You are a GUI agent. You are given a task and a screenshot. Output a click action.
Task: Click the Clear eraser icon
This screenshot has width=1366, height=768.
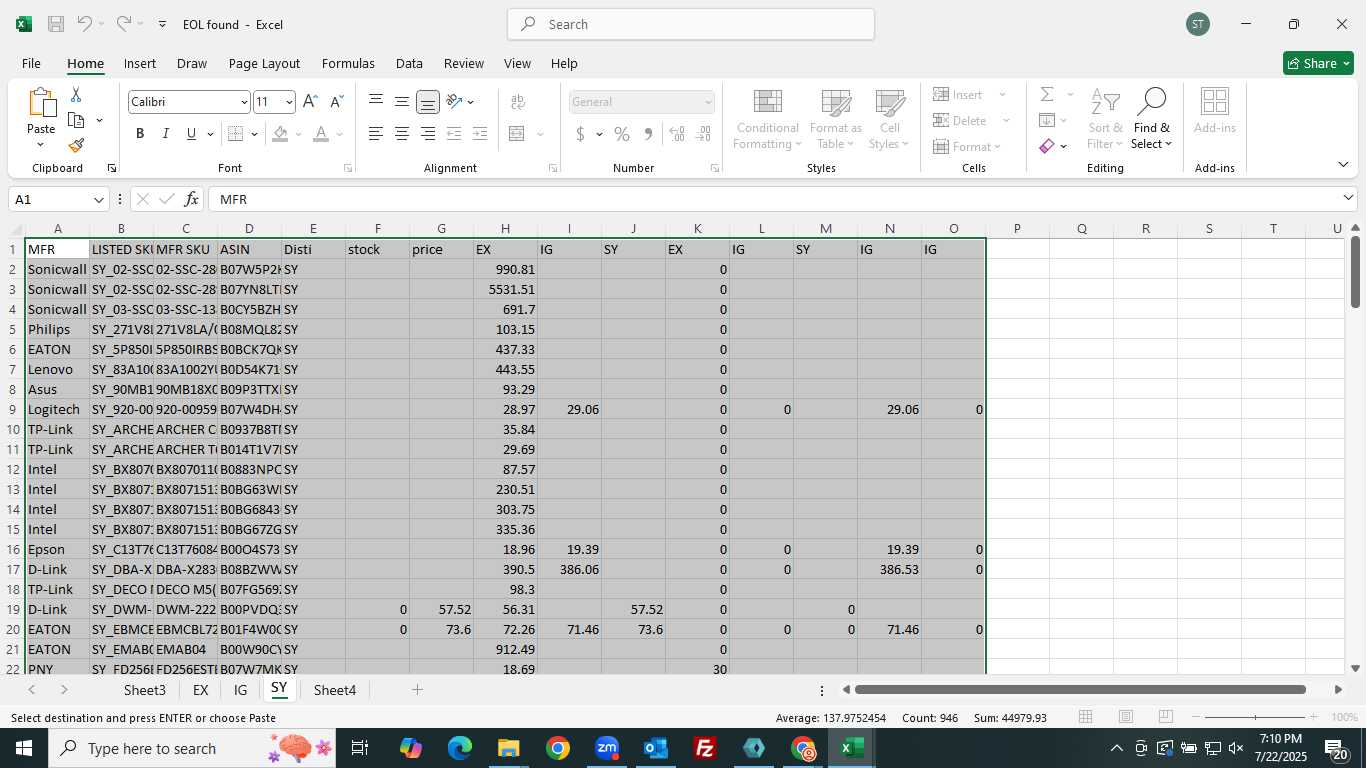point(1047,146)
